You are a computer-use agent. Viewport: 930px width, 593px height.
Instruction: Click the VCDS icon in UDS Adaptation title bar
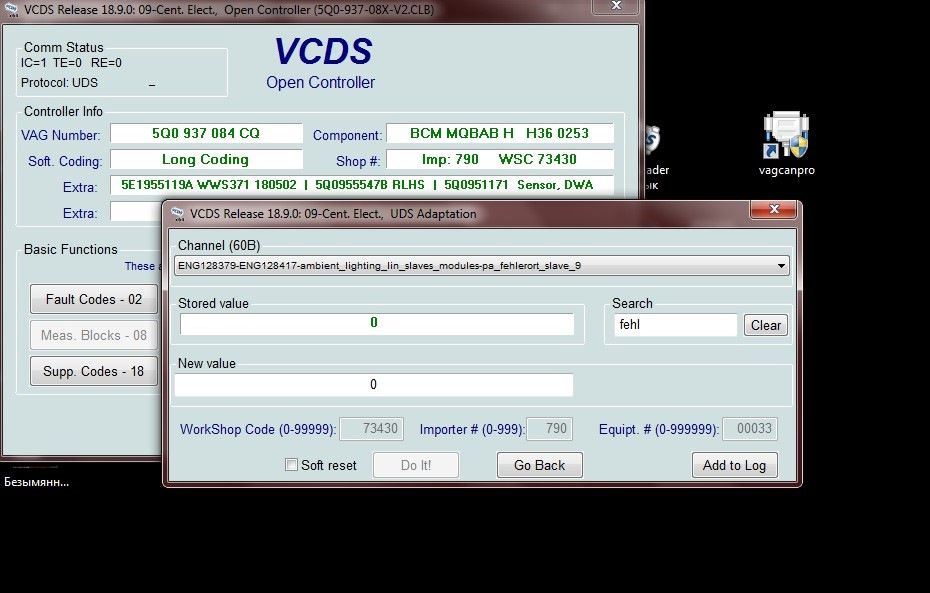177,213
